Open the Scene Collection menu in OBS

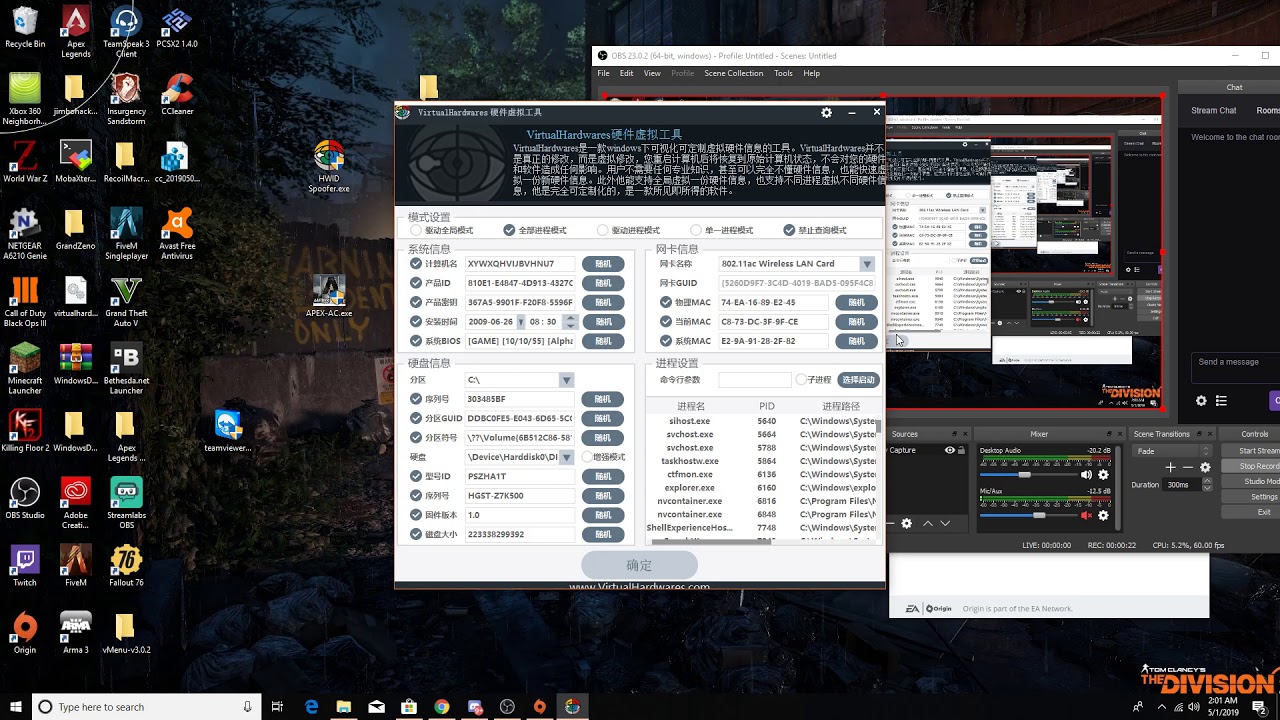[733, 73]
